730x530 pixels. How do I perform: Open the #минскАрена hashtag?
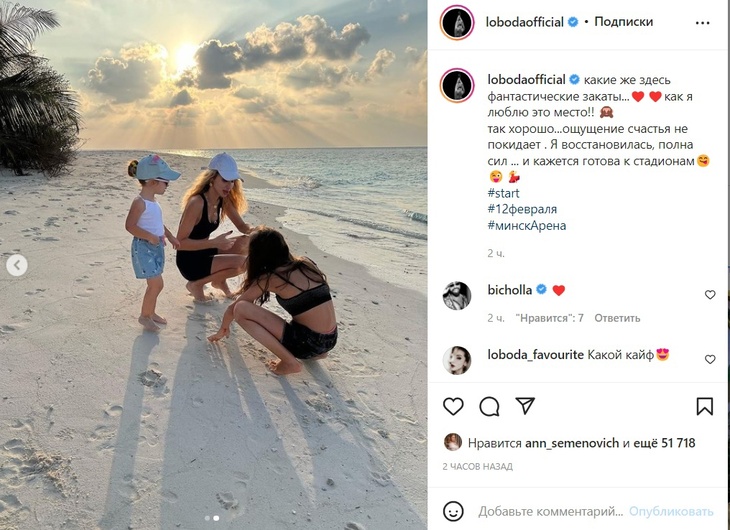point(527,225)
